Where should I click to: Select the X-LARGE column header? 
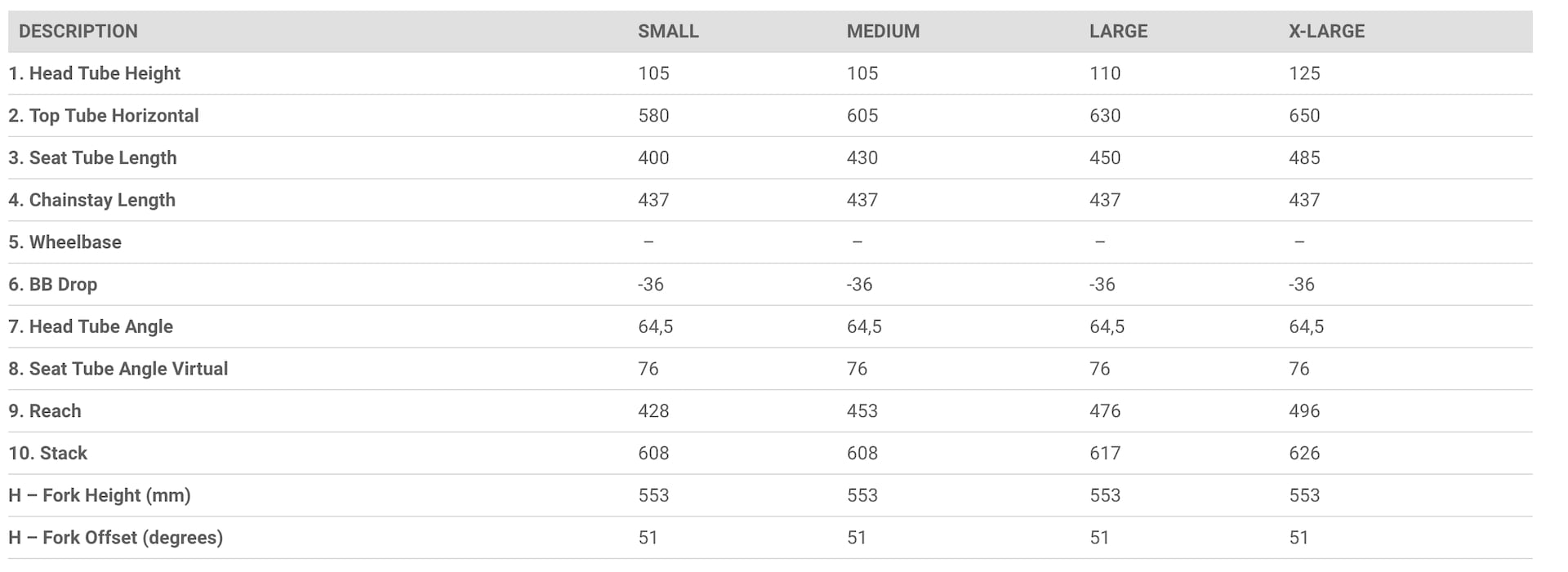click(x=1326, y=31)
